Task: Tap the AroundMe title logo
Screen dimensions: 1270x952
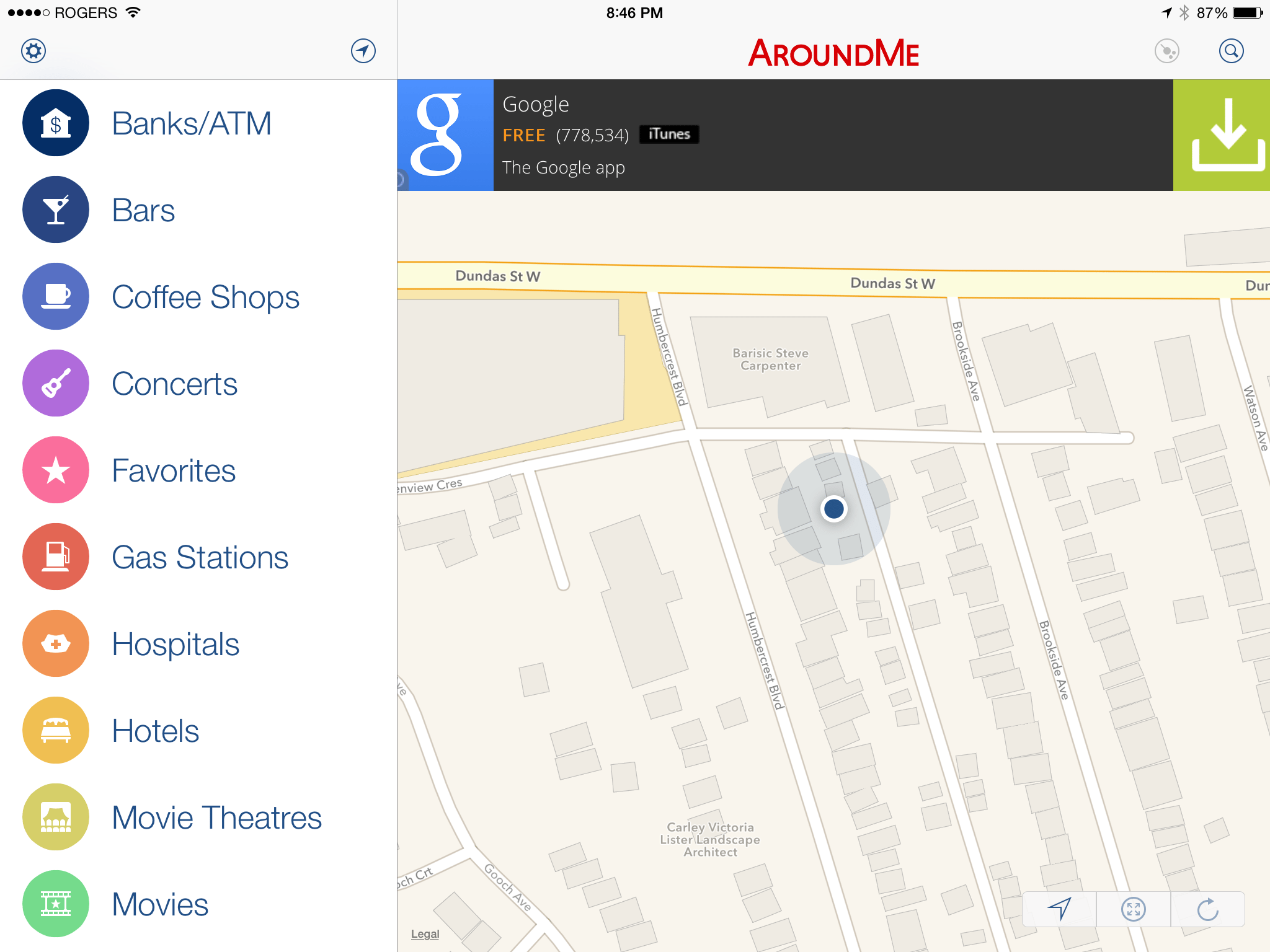Action: click(833, 53)
